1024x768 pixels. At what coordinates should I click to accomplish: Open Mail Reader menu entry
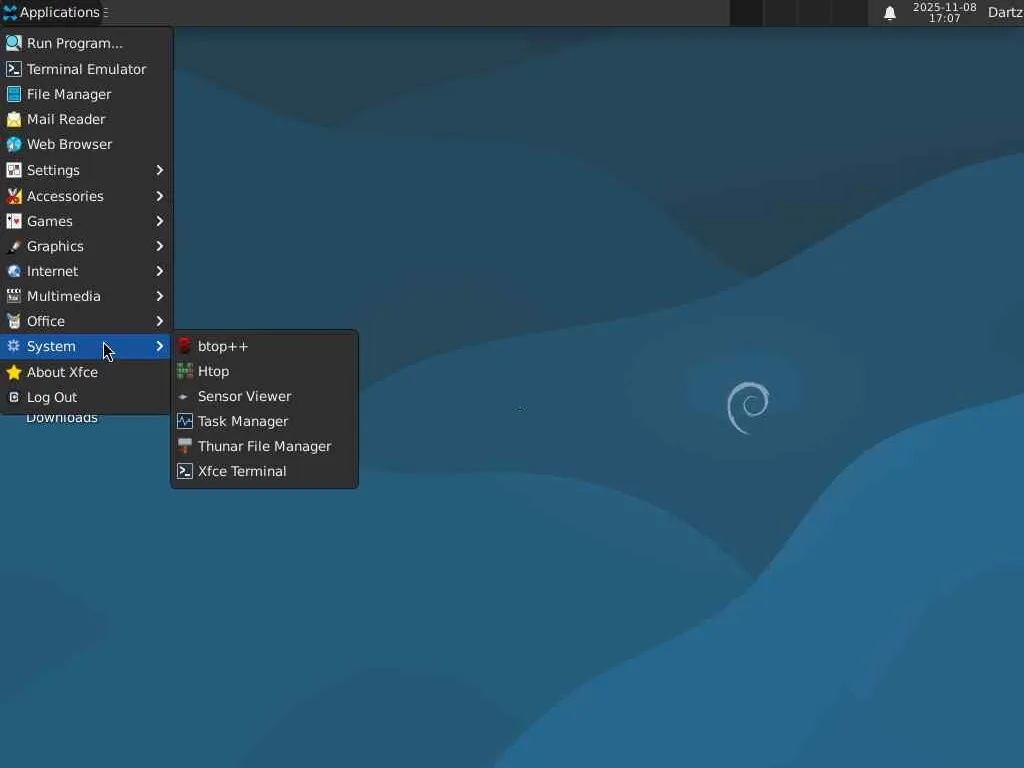click(86, 120)
